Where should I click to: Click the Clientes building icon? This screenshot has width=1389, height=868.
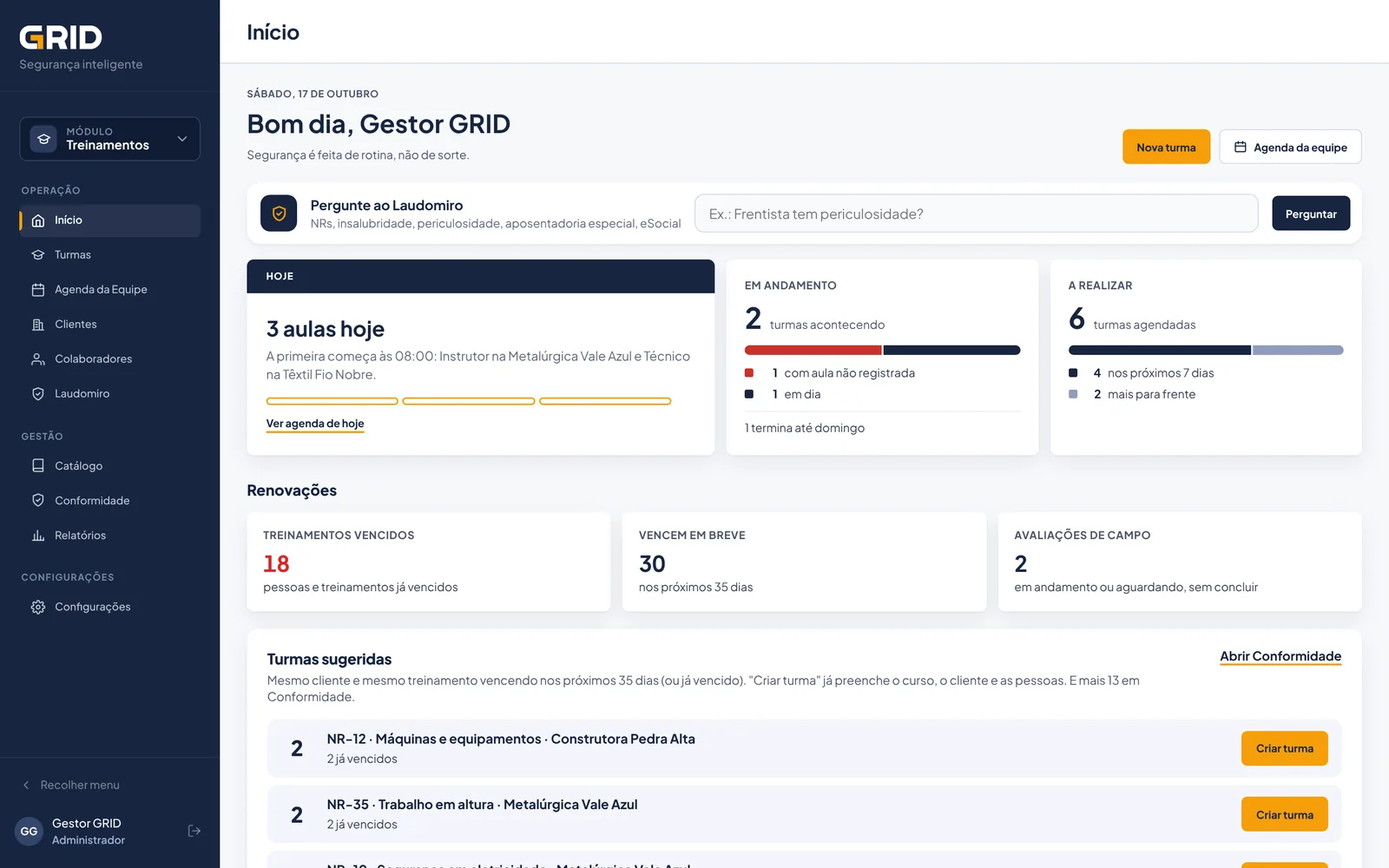[38, 325]
